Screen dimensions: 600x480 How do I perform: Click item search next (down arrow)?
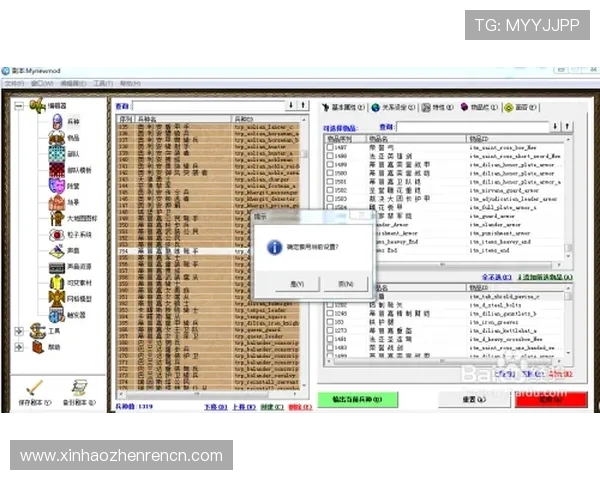[x=555, y=126]
